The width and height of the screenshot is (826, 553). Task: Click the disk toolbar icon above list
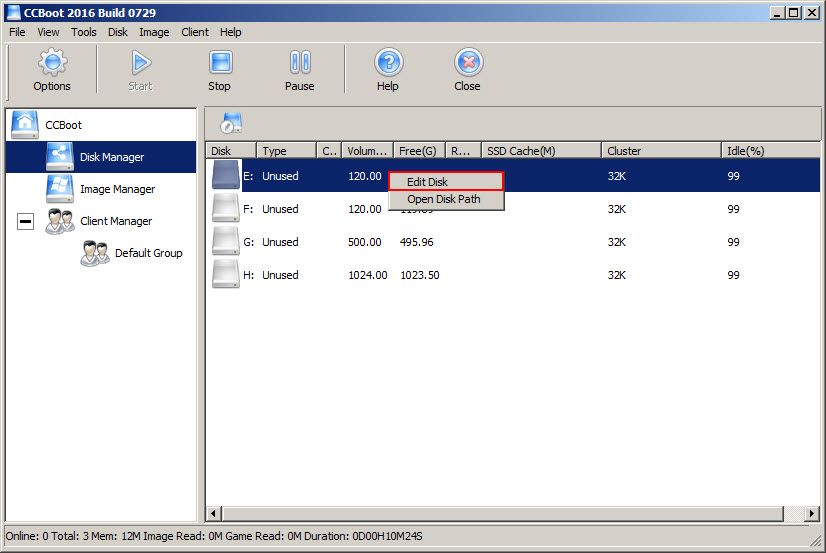pyautogui.click(x=231, y=123)
